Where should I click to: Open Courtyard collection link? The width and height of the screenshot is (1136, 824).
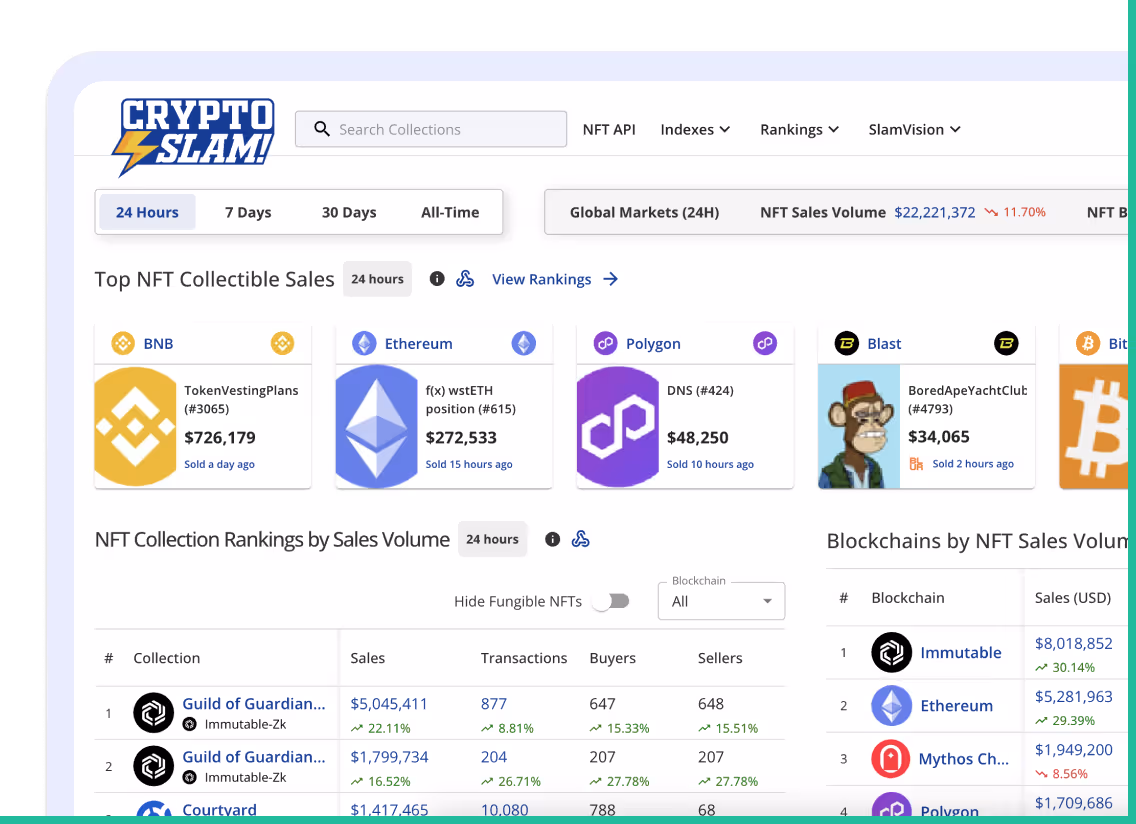coord(219,810)
